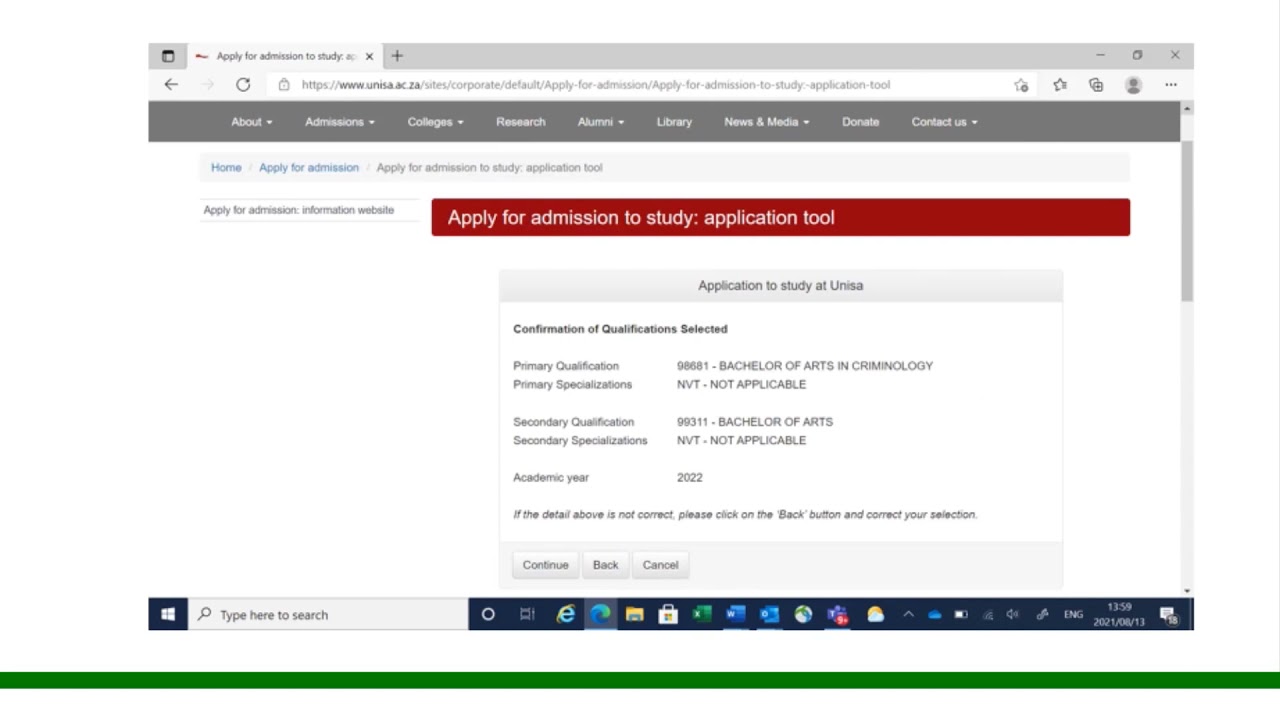Click the Continue button
Image resolution: width=1280 pixels, height=720 pixels.
[x=545, y=565]
